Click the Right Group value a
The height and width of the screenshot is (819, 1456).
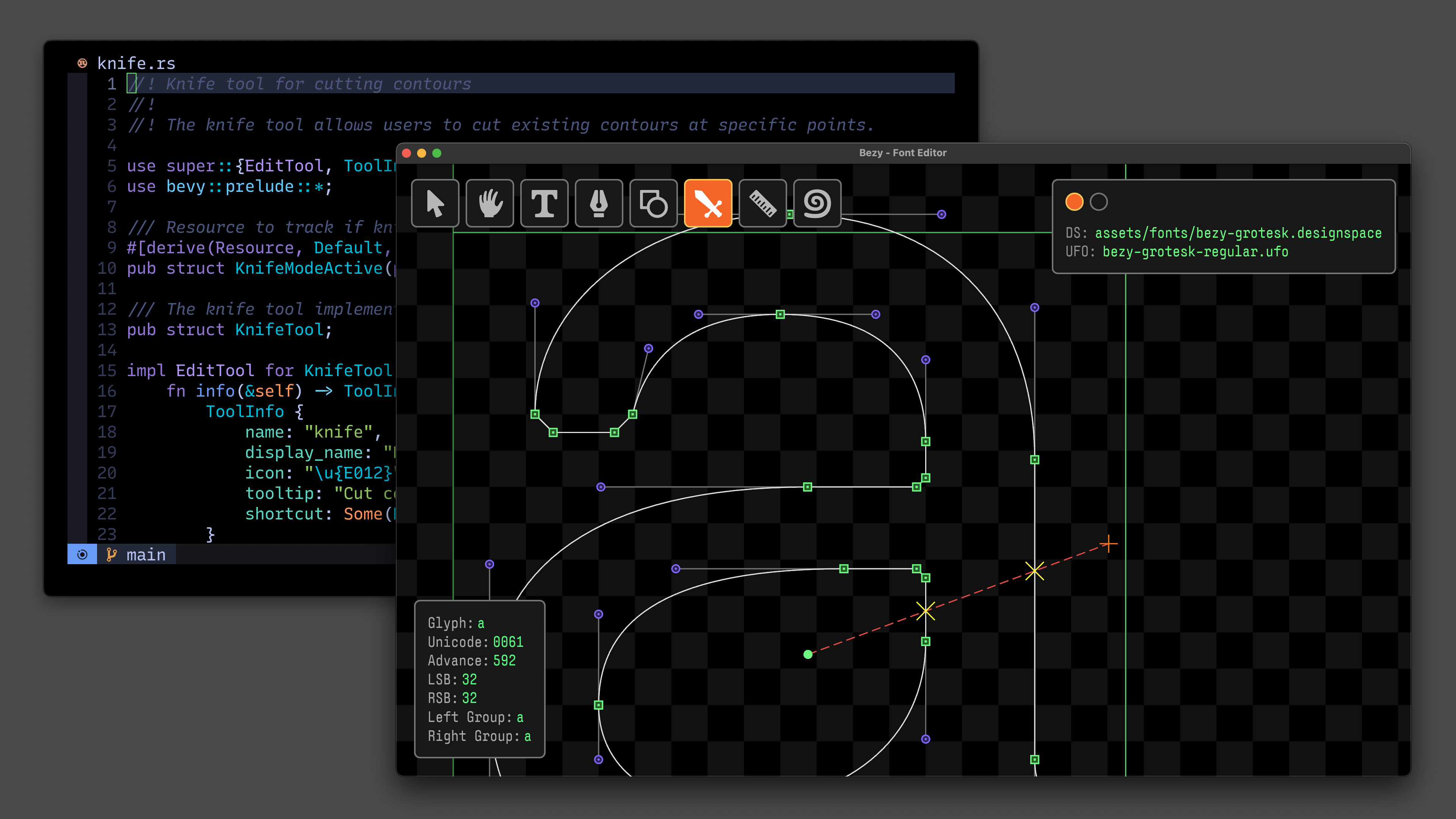[x=527, y=736]
